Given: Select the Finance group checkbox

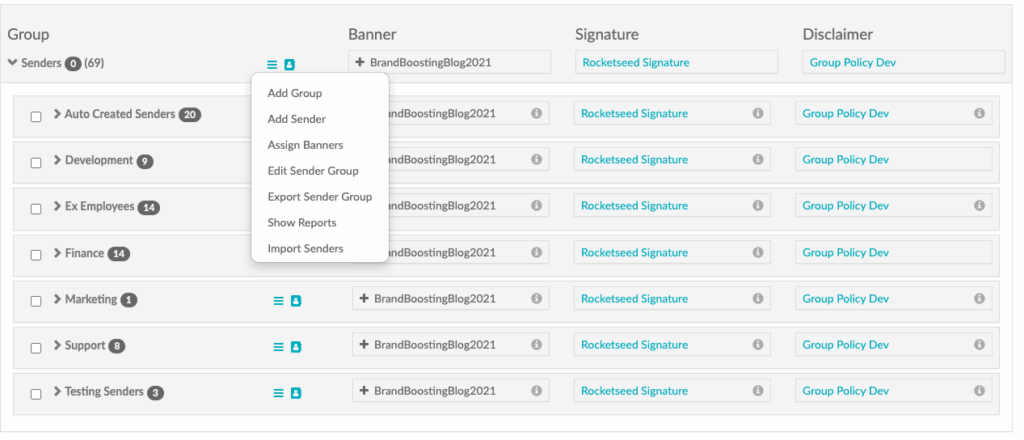Looking at the screenshot, I should (36, 255).
